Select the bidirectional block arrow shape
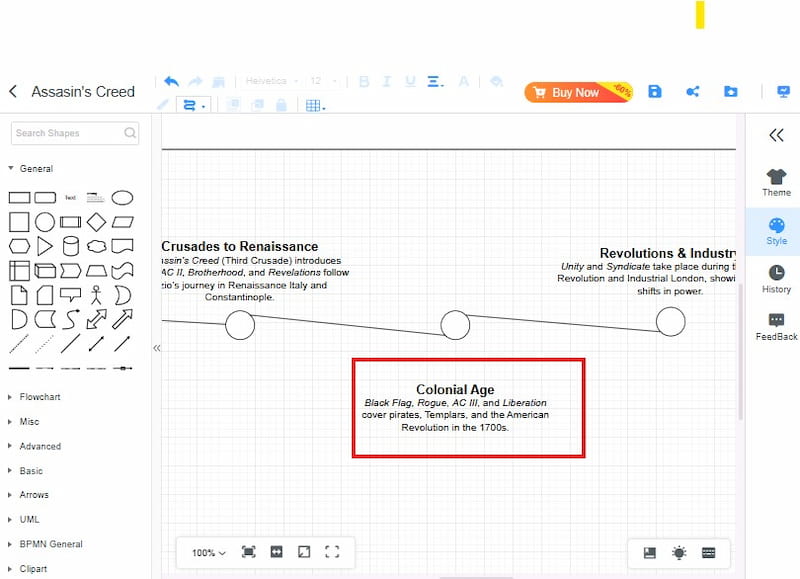 click(x=96, y=319)
